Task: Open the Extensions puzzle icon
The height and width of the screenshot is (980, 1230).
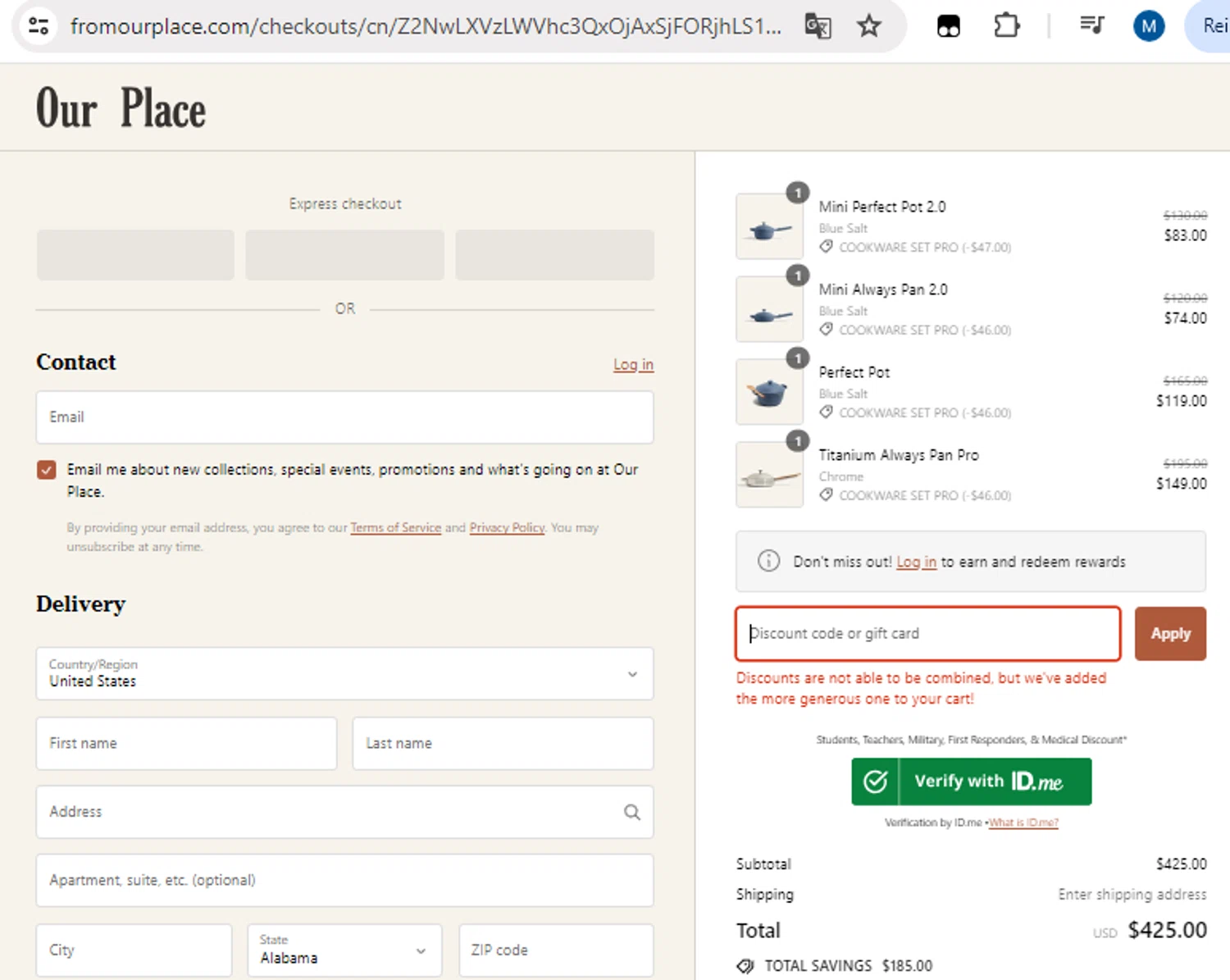Action: [1006, 26]
